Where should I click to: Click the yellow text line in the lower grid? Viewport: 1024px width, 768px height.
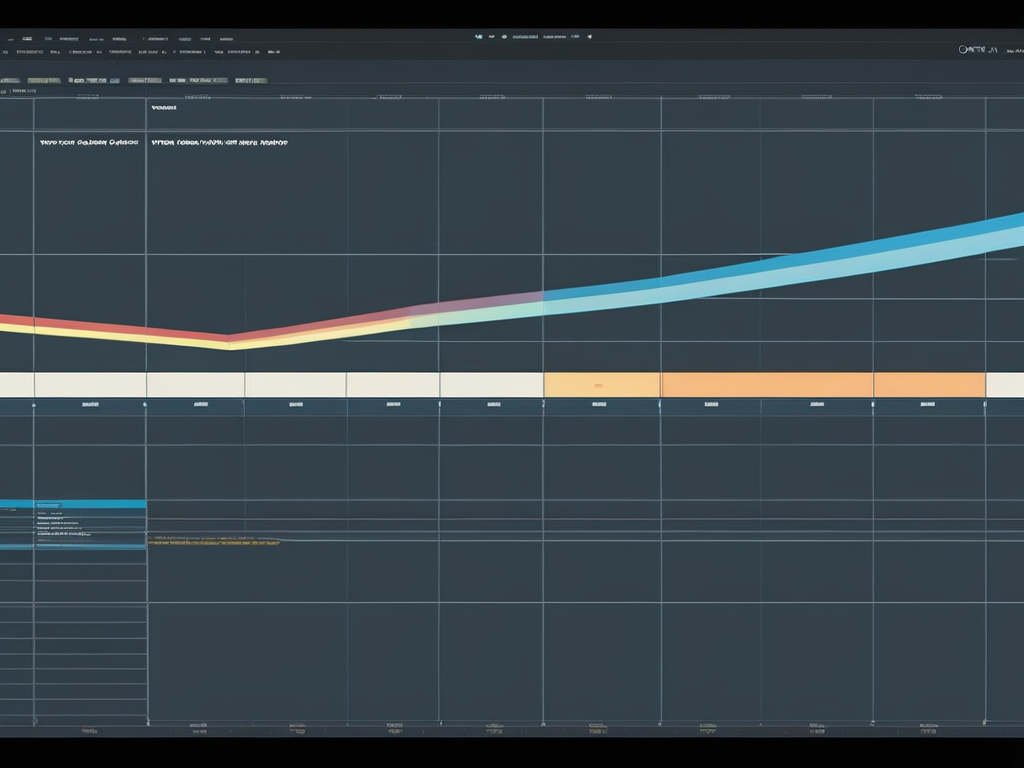pos(214,541)
